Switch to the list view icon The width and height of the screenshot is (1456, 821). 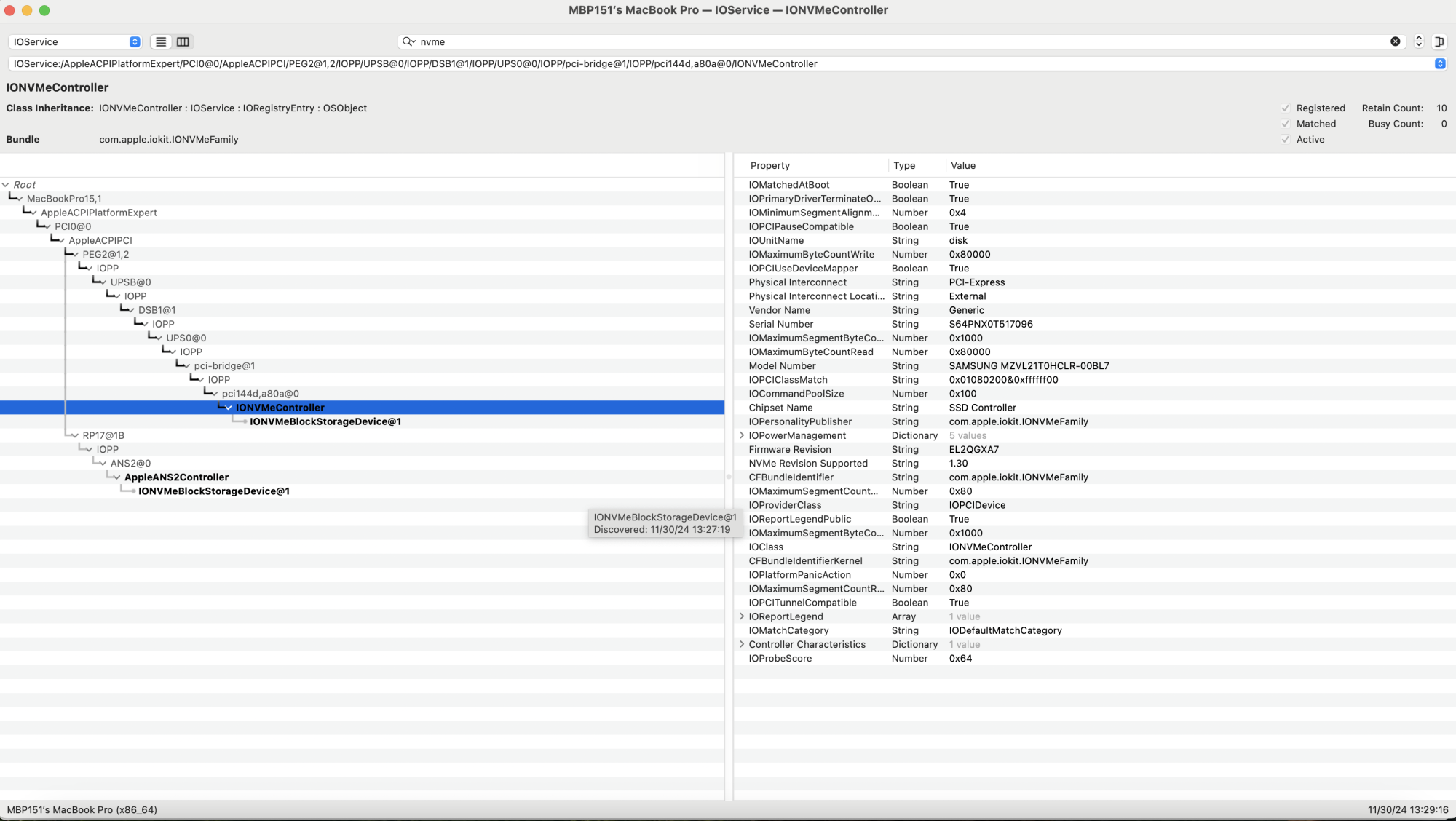point(161,42)
